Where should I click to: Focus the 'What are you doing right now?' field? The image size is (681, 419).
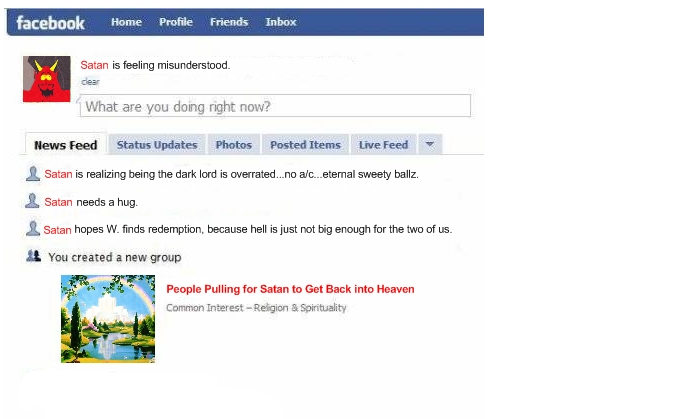(x=275, y=106)
